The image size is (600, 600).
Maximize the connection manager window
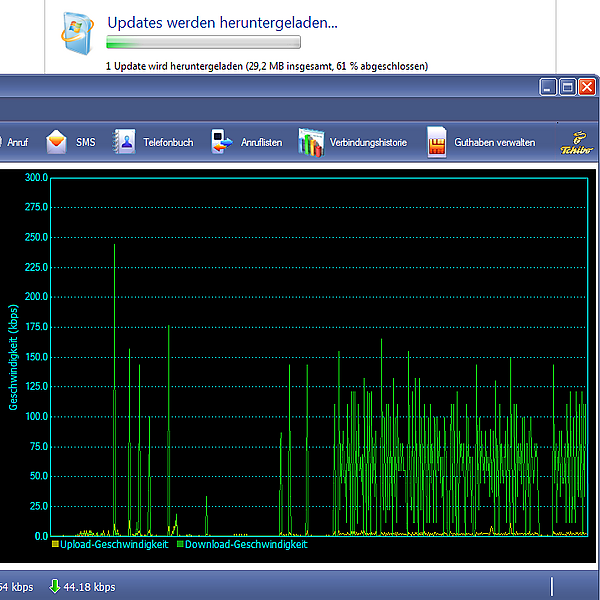567,87
